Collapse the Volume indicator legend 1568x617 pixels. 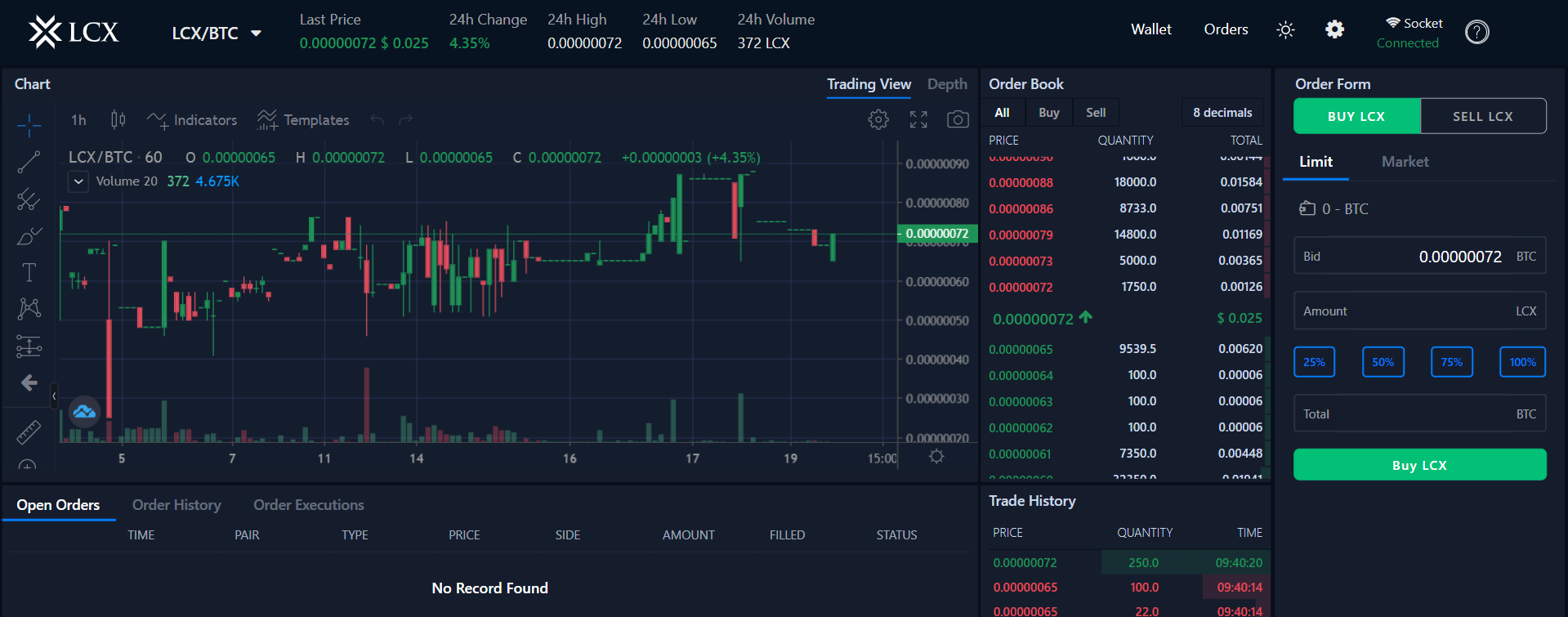78,181
